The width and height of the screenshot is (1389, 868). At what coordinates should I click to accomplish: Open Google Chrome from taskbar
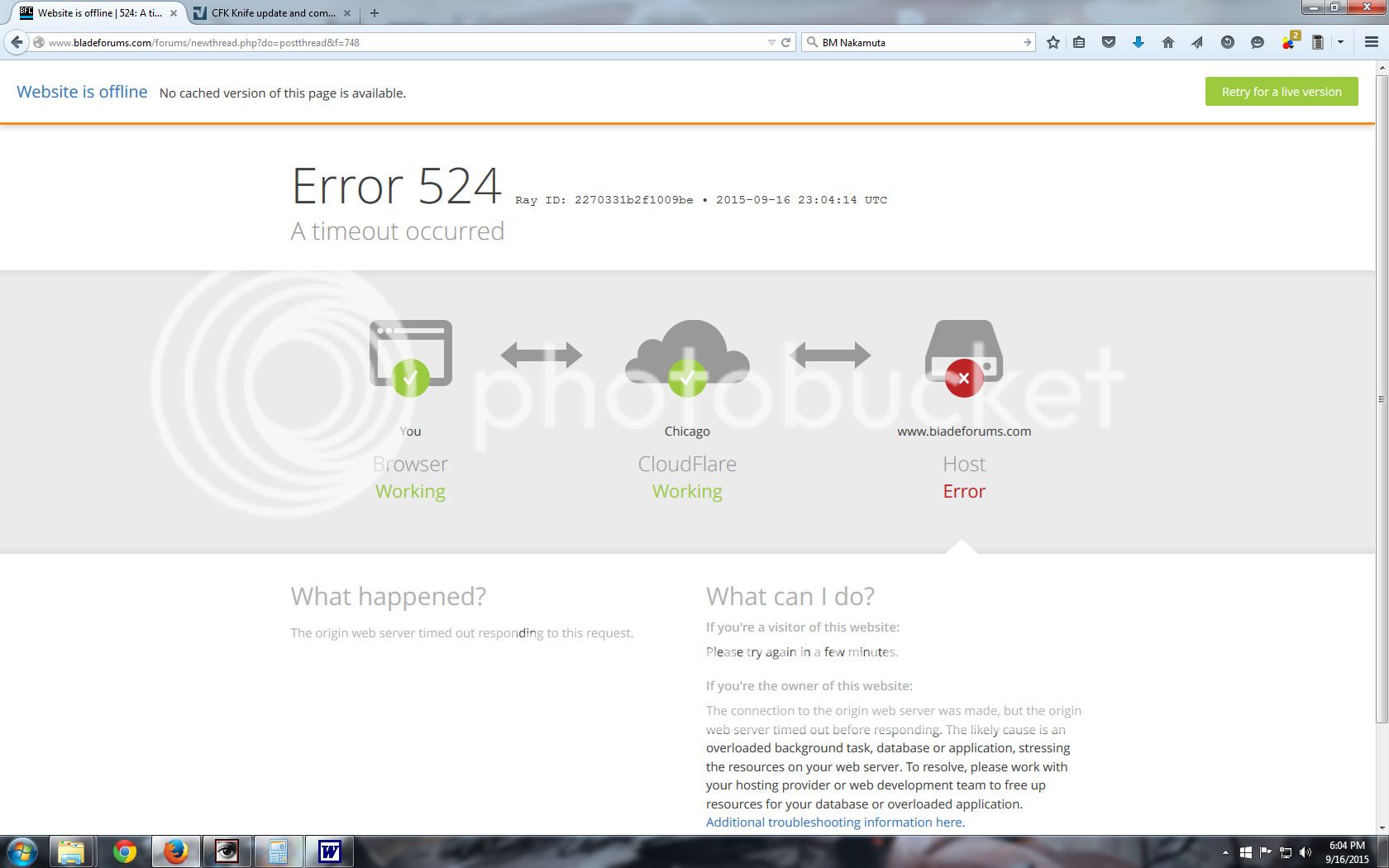pyautogui.click(x=125, y=851)
